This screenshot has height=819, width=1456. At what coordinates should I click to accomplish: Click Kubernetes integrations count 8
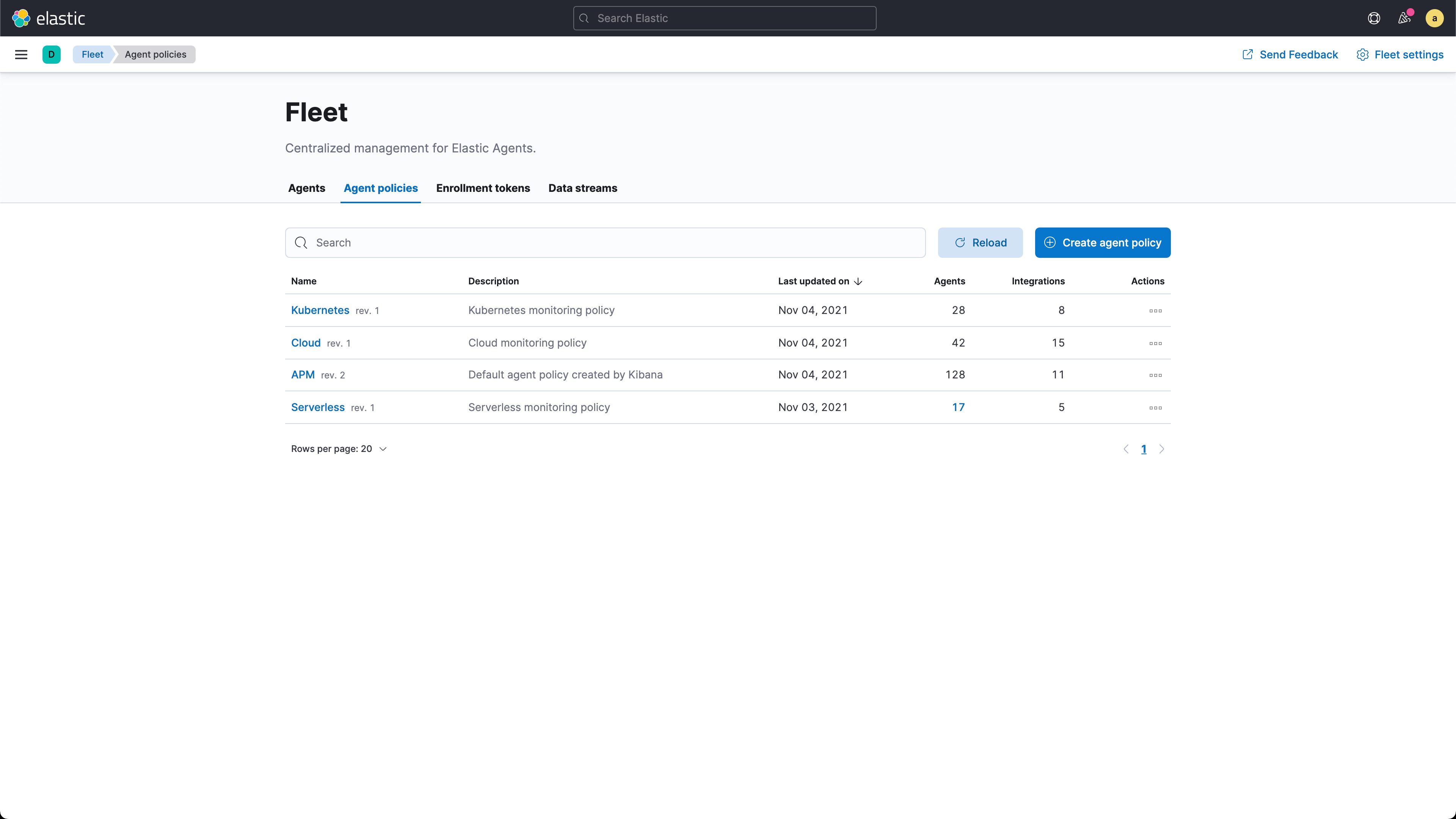(x=1062, y=310)
